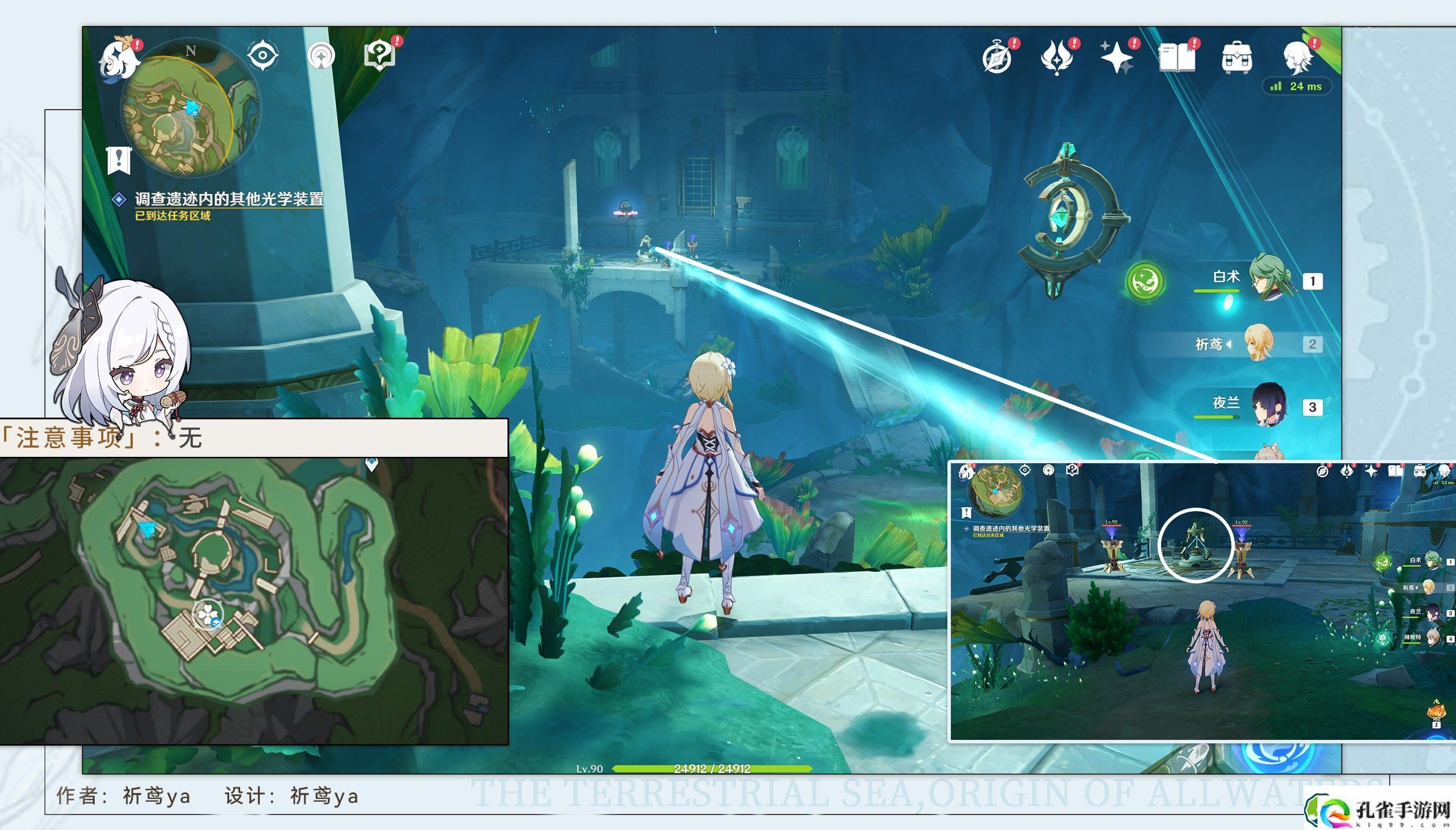Open the compass icon in main top bar

[x=998, y=57]
